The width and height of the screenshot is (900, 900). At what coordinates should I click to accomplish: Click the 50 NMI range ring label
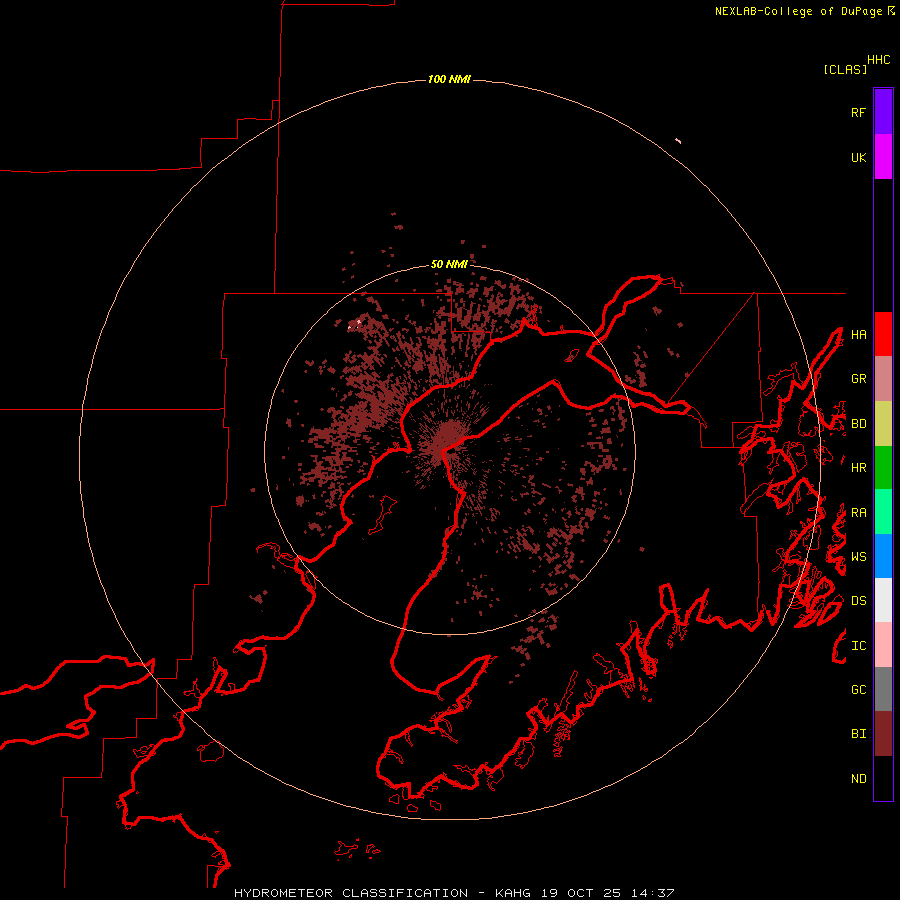(449, 264)
